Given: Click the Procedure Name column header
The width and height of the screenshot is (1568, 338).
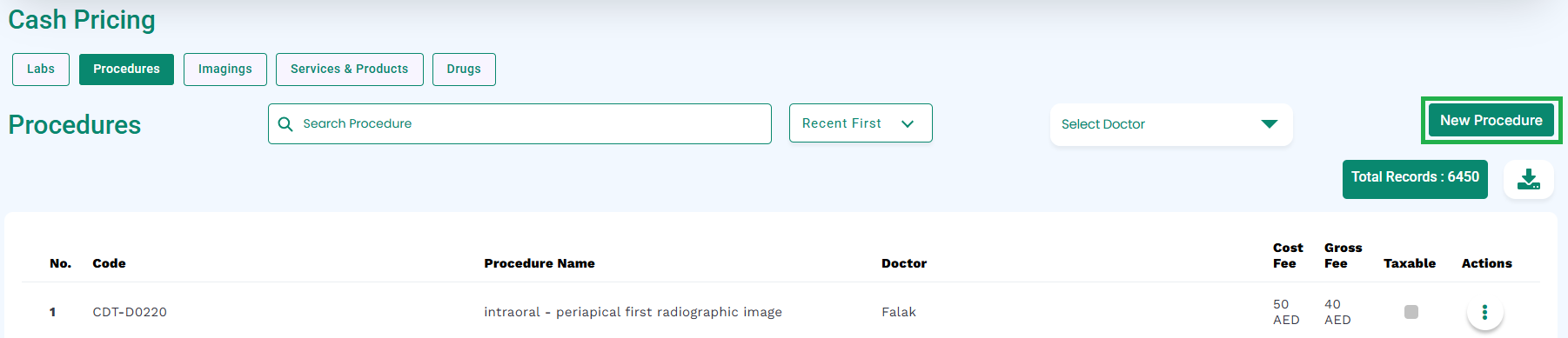Looking at the screenshot, I should [x=539, y=263].
